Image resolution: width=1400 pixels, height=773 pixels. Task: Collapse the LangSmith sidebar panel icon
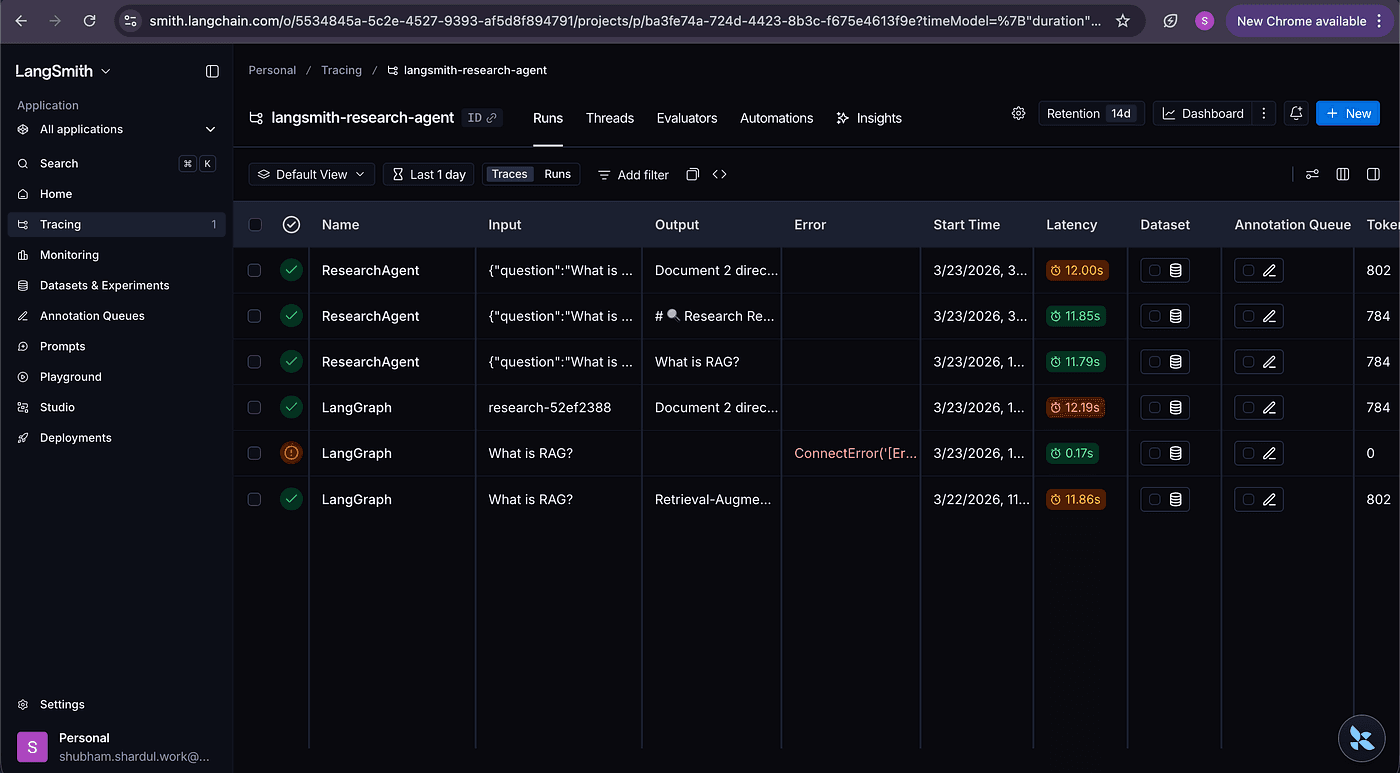pos(212,71)
